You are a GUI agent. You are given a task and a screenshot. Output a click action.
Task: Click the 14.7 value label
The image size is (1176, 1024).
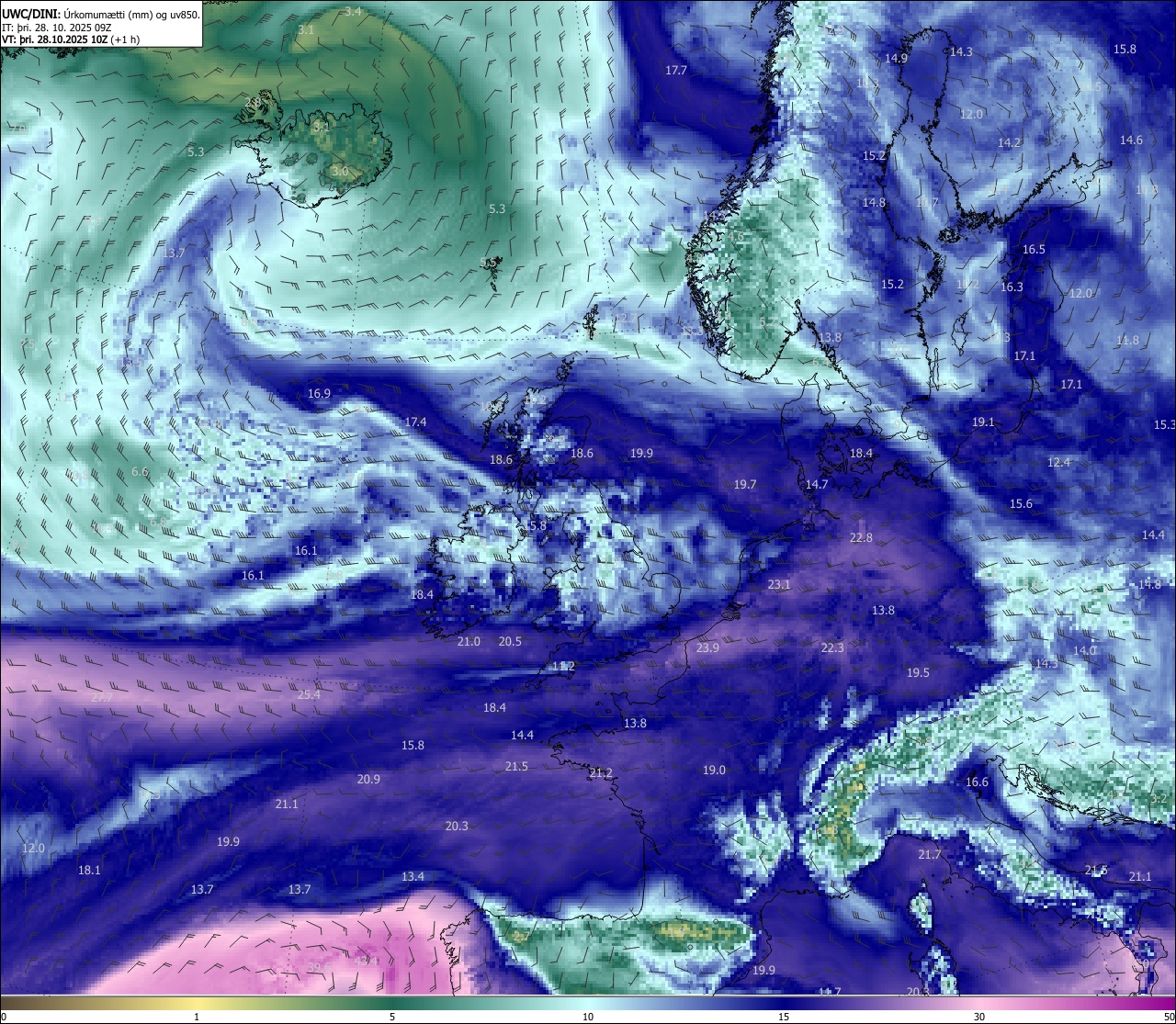click(x=817, y=485)
